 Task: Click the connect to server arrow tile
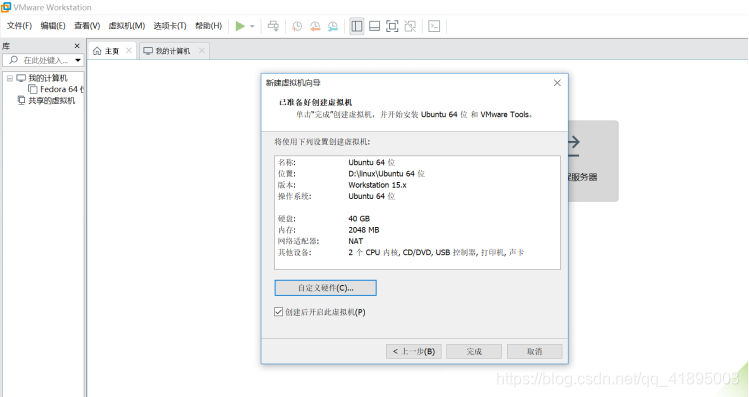tap(593, 161)
